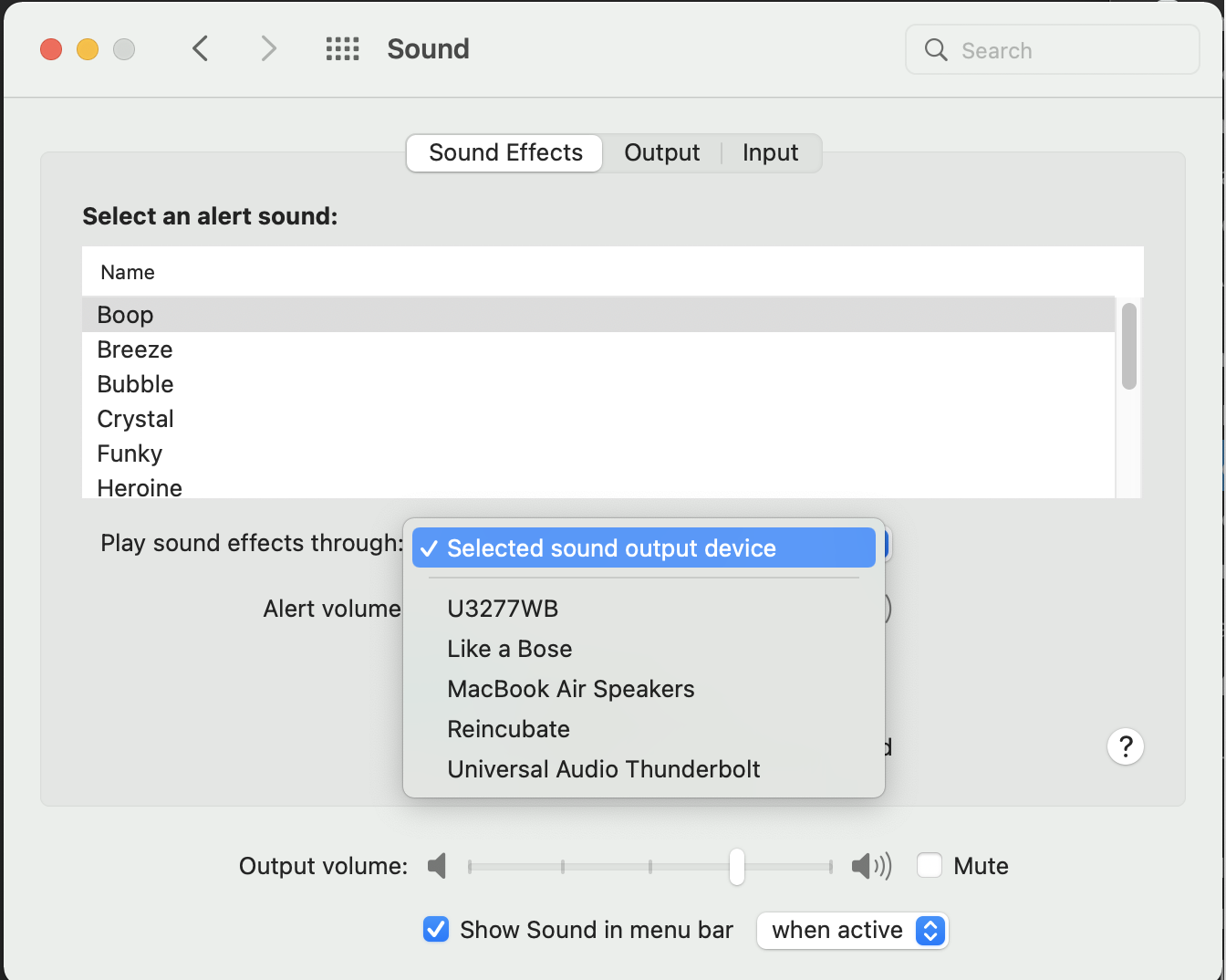This screenshot has height=980, width=1226.
Task: Click in the Search field
Action: click(1053, 49)
